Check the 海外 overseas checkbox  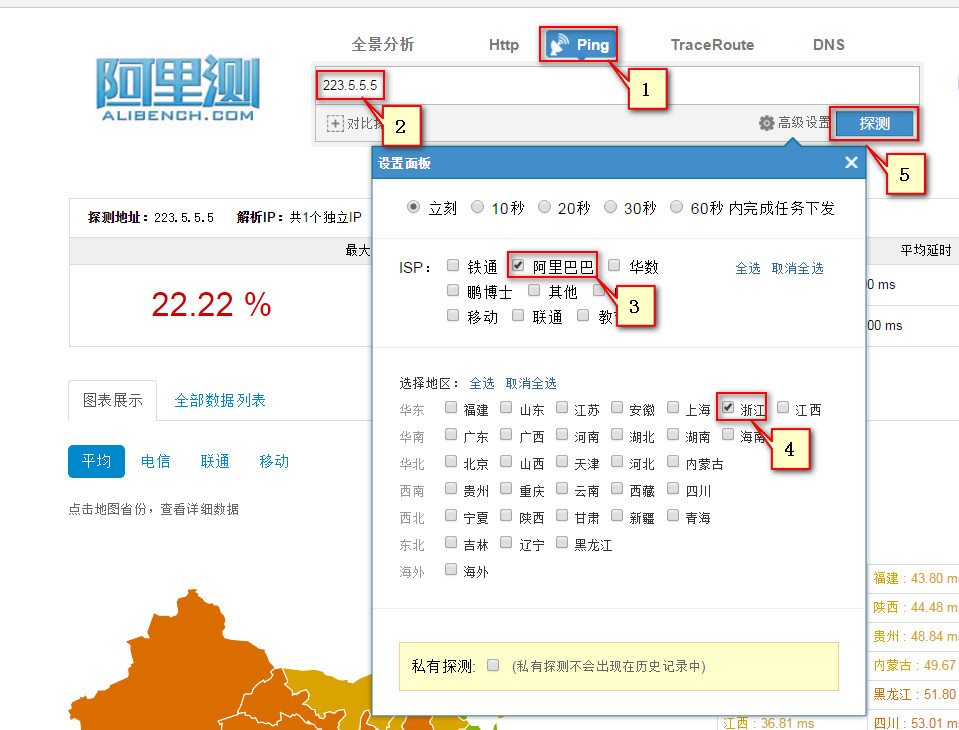click(x=452, y=570)
